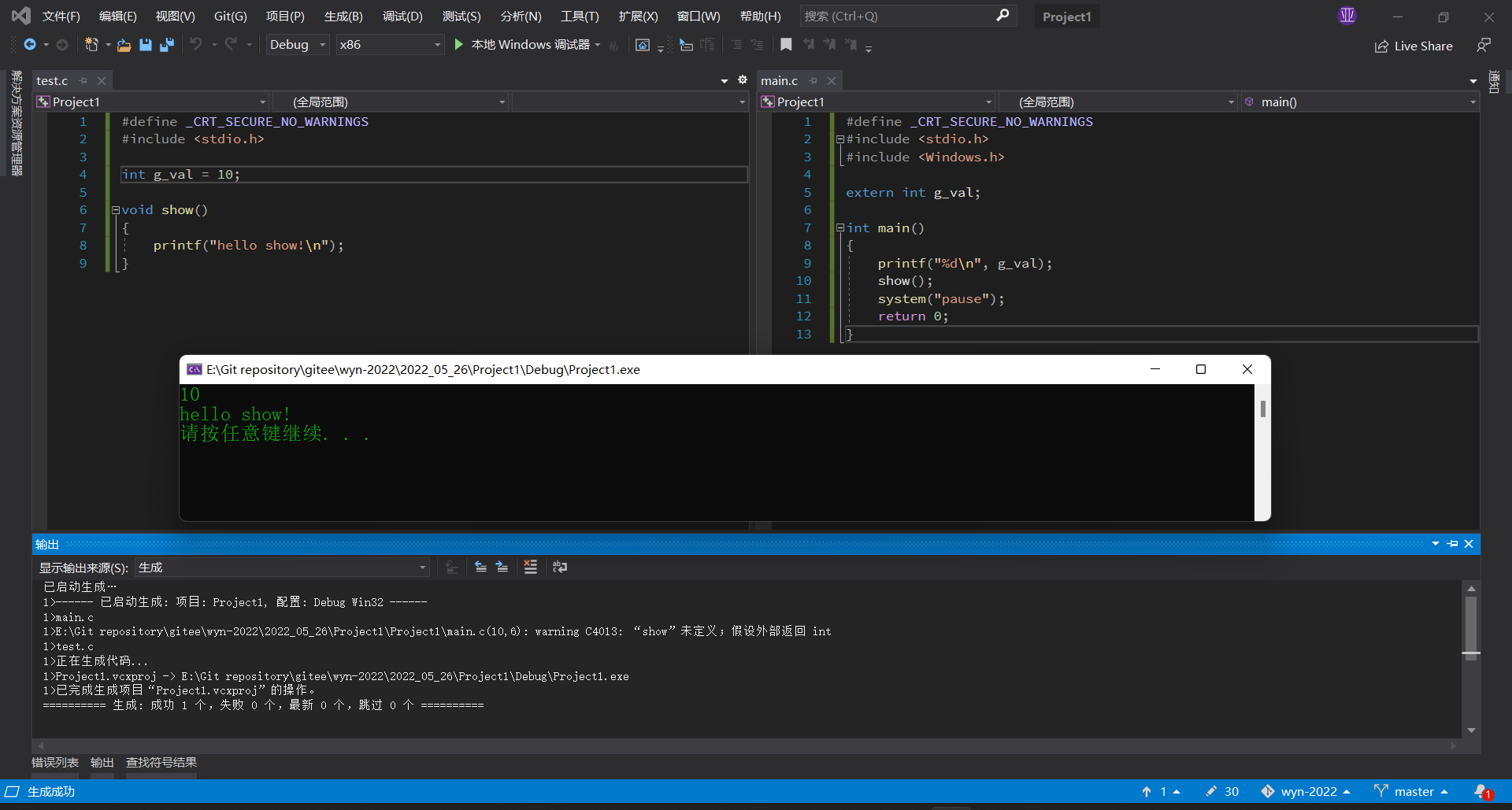Collapse the show() function code region

115,209
